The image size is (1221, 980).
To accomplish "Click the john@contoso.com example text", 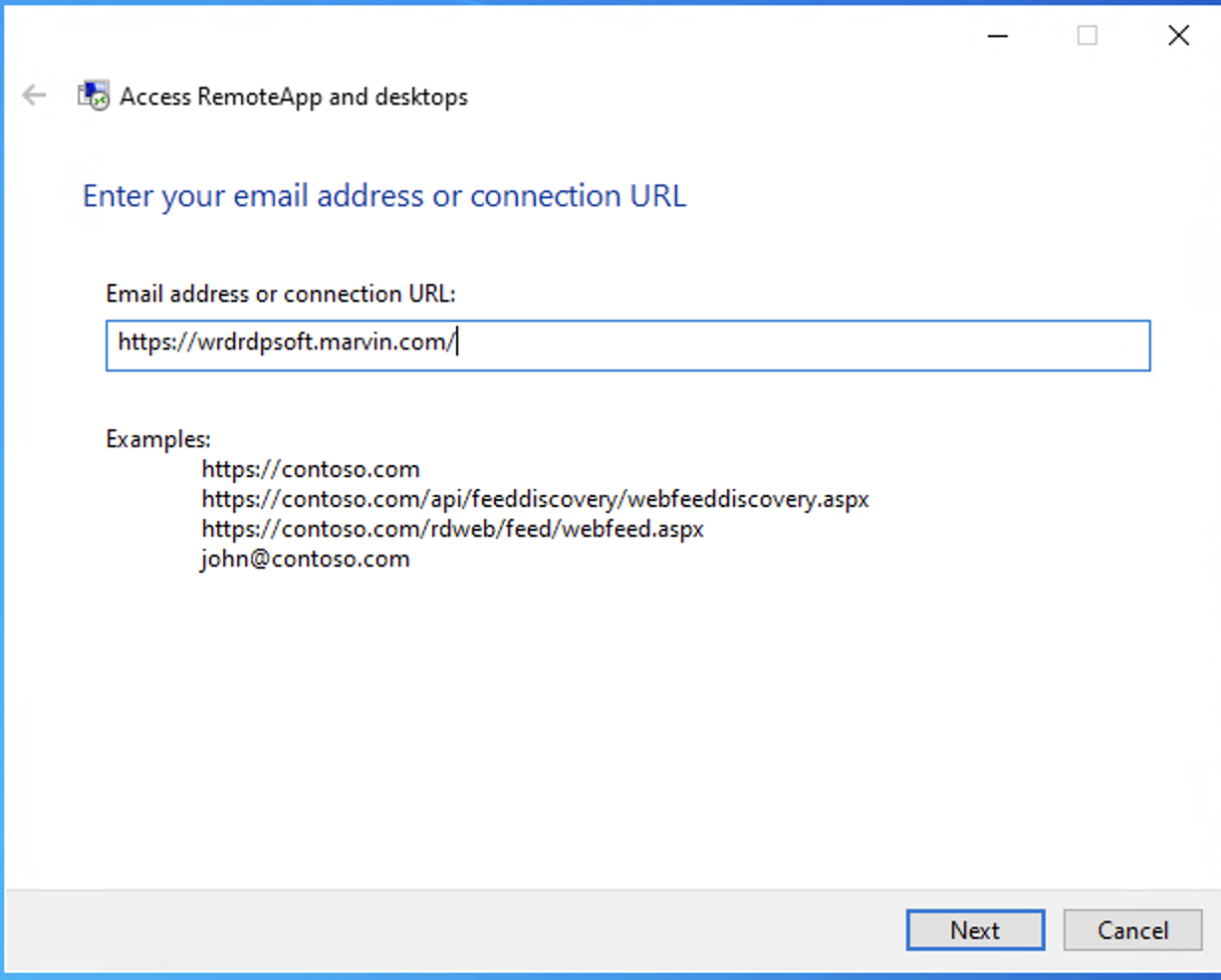I will [x=305, y=559].
